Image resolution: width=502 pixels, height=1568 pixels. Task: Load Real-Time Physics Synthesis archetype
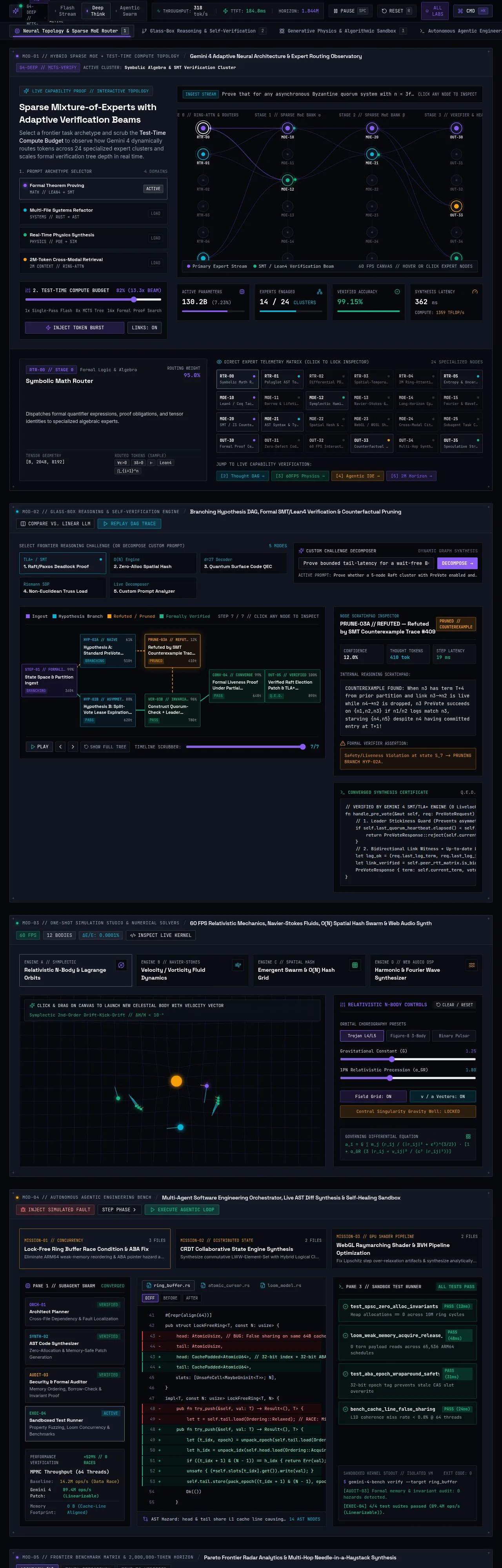tap(93, 238)
